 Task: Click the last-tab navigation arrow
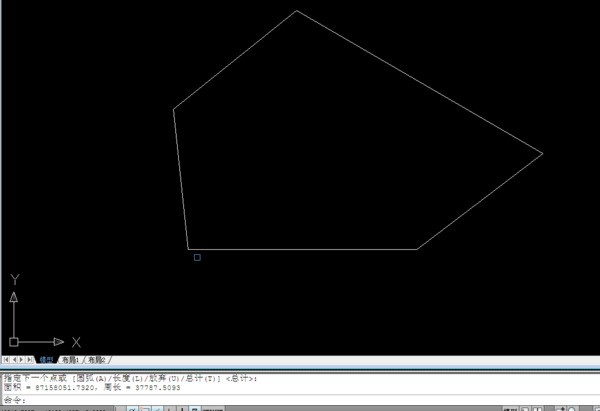(x=30, y=359)
